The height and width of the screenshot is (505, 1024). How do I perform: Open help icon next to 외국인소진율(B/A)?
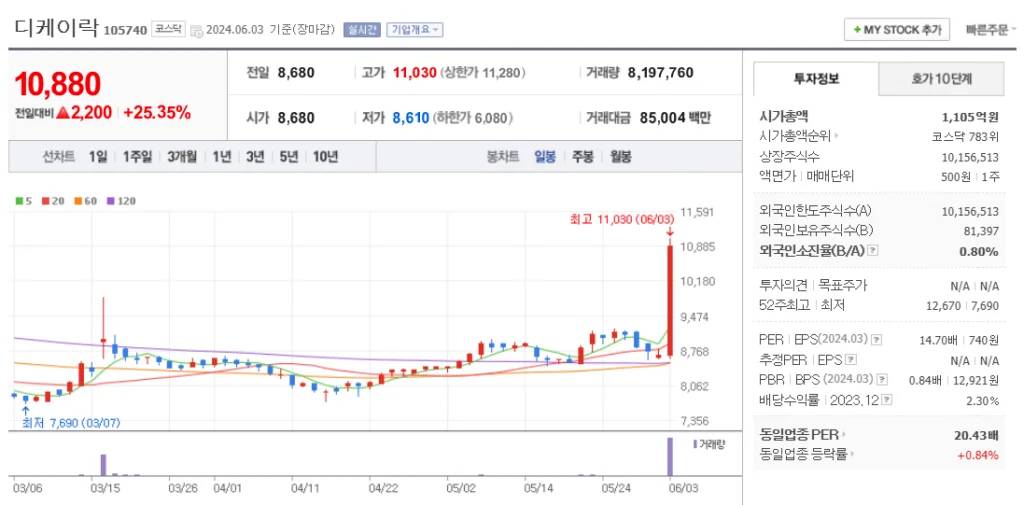click(x=873, y=251)
